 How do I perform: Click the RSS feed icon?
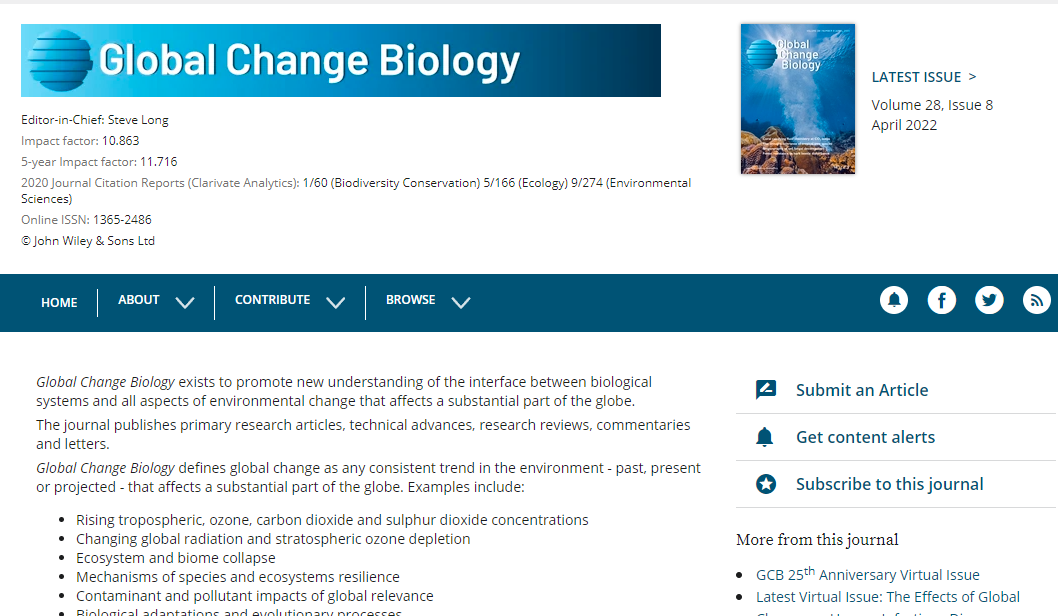1036,300
